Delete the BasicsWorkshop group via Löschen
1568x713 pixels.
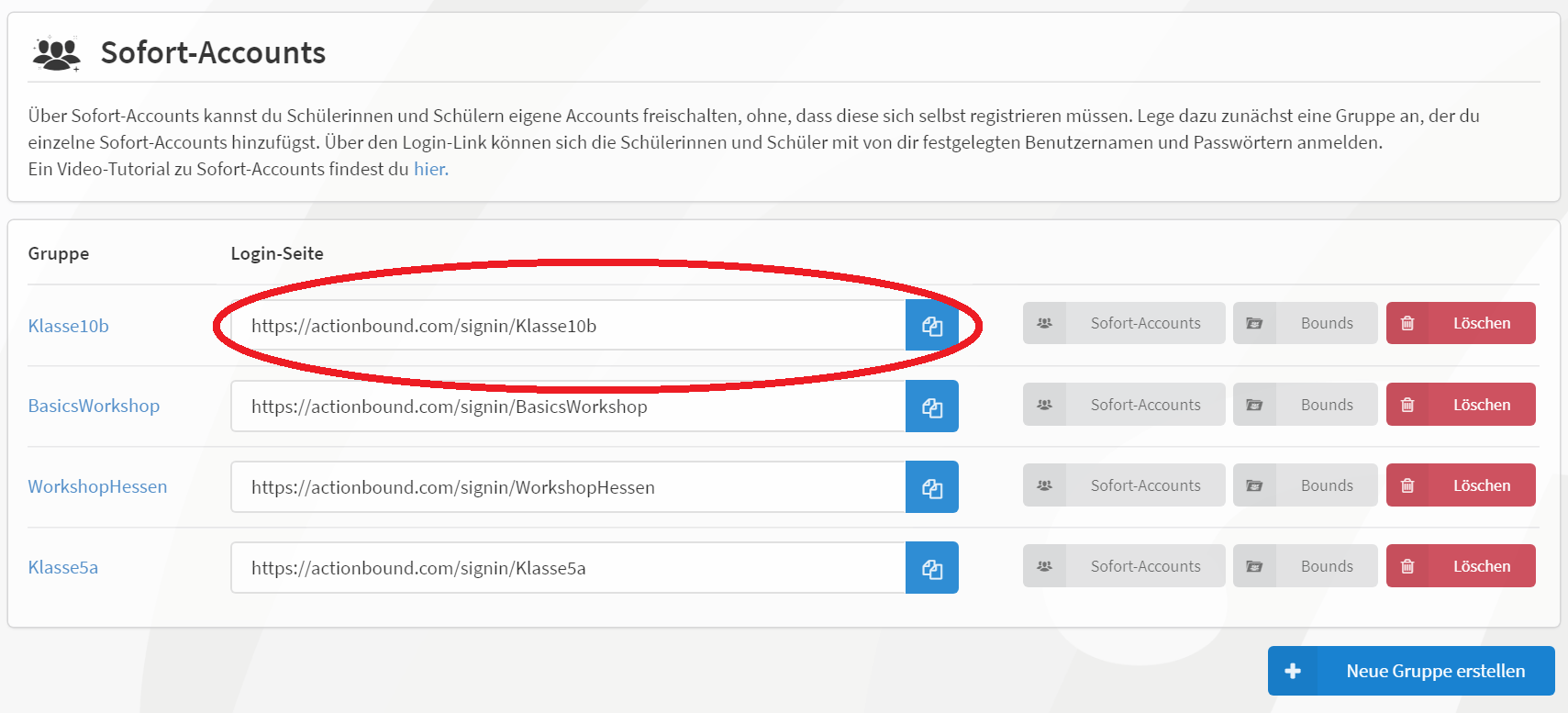(x=1461, y=405)
